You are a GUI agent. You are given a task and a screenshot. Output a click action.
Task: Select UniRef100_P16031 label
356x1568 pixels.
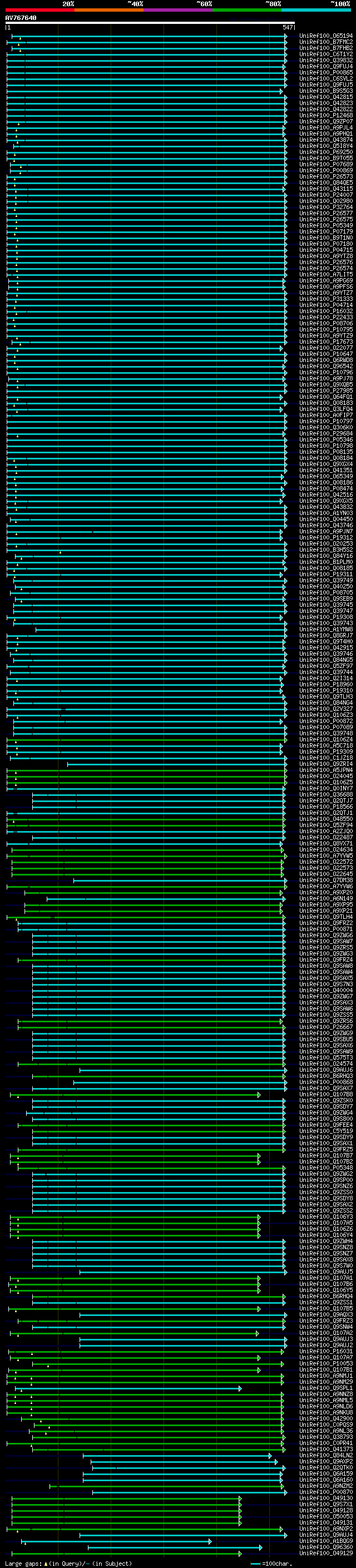coord(326,1351)
